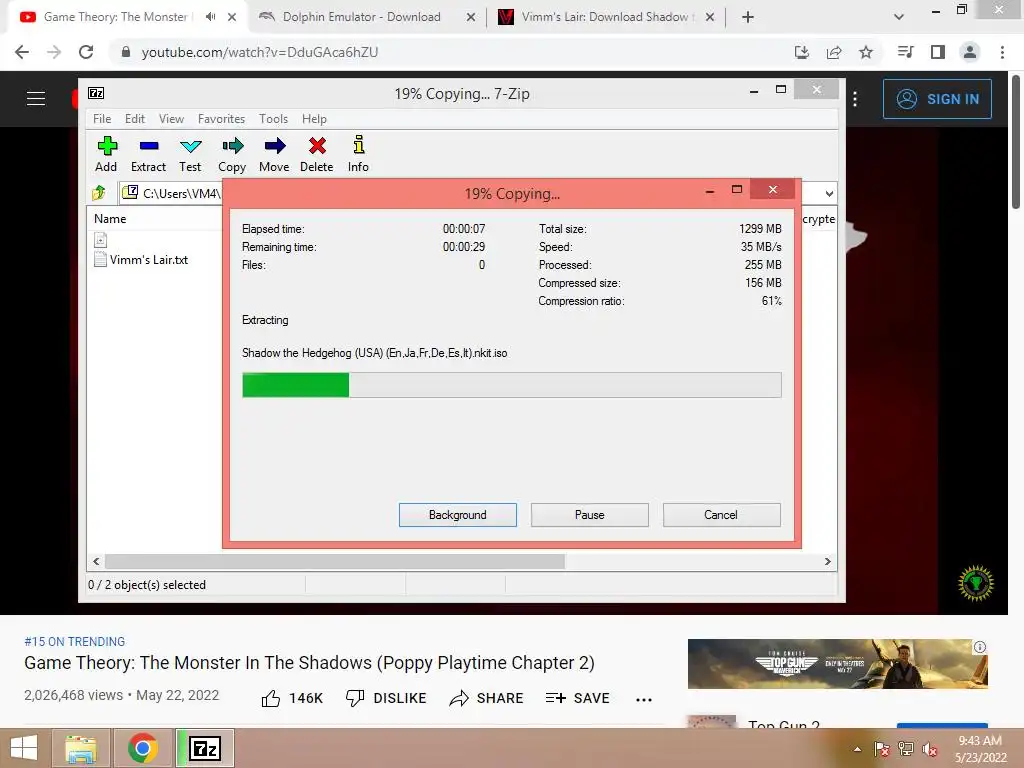Go back in the browser
1024x768 pixels.
pyautogui.click(x=22, y=52)
